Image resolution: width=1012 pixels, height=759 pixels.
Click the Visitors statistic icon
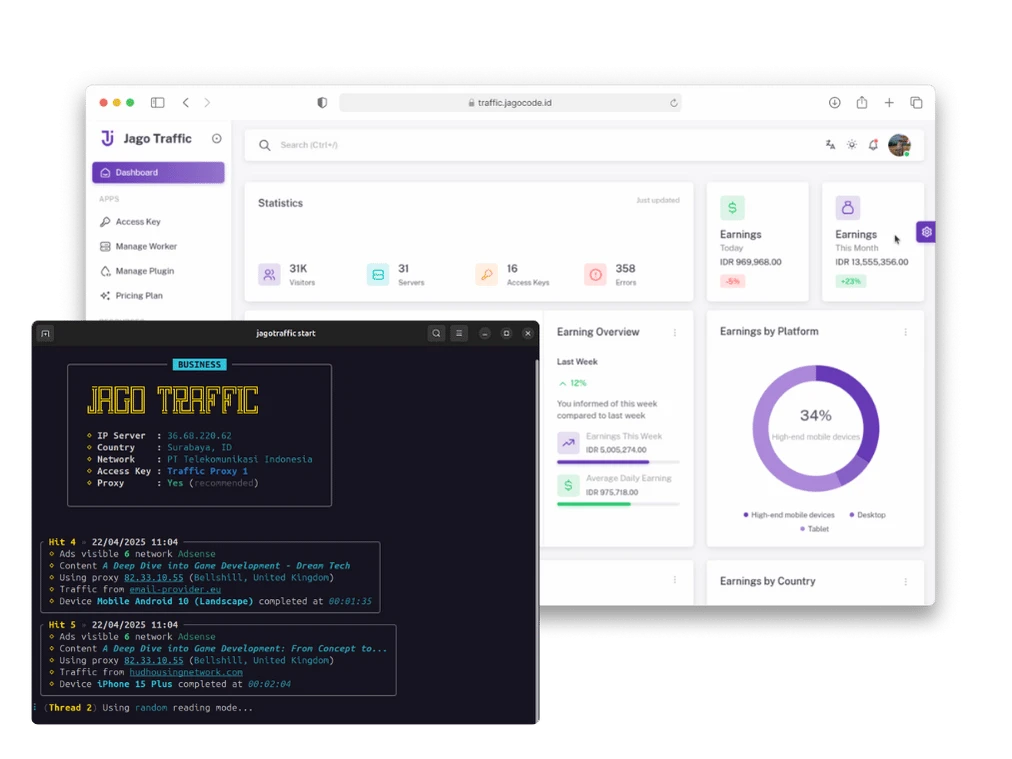tap(269, 273)
